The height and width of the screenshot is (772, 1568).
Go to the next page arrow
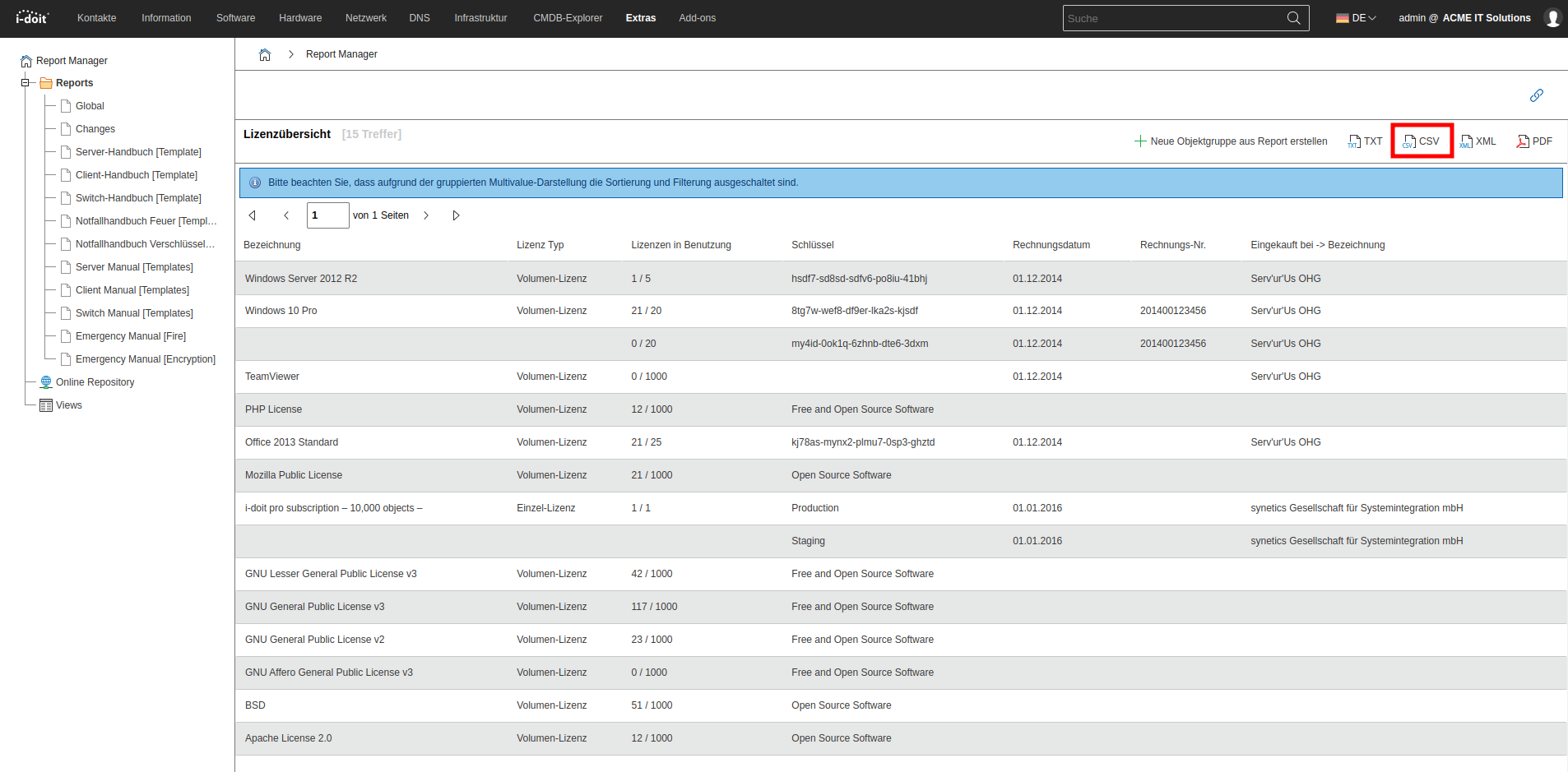(426, 215)
